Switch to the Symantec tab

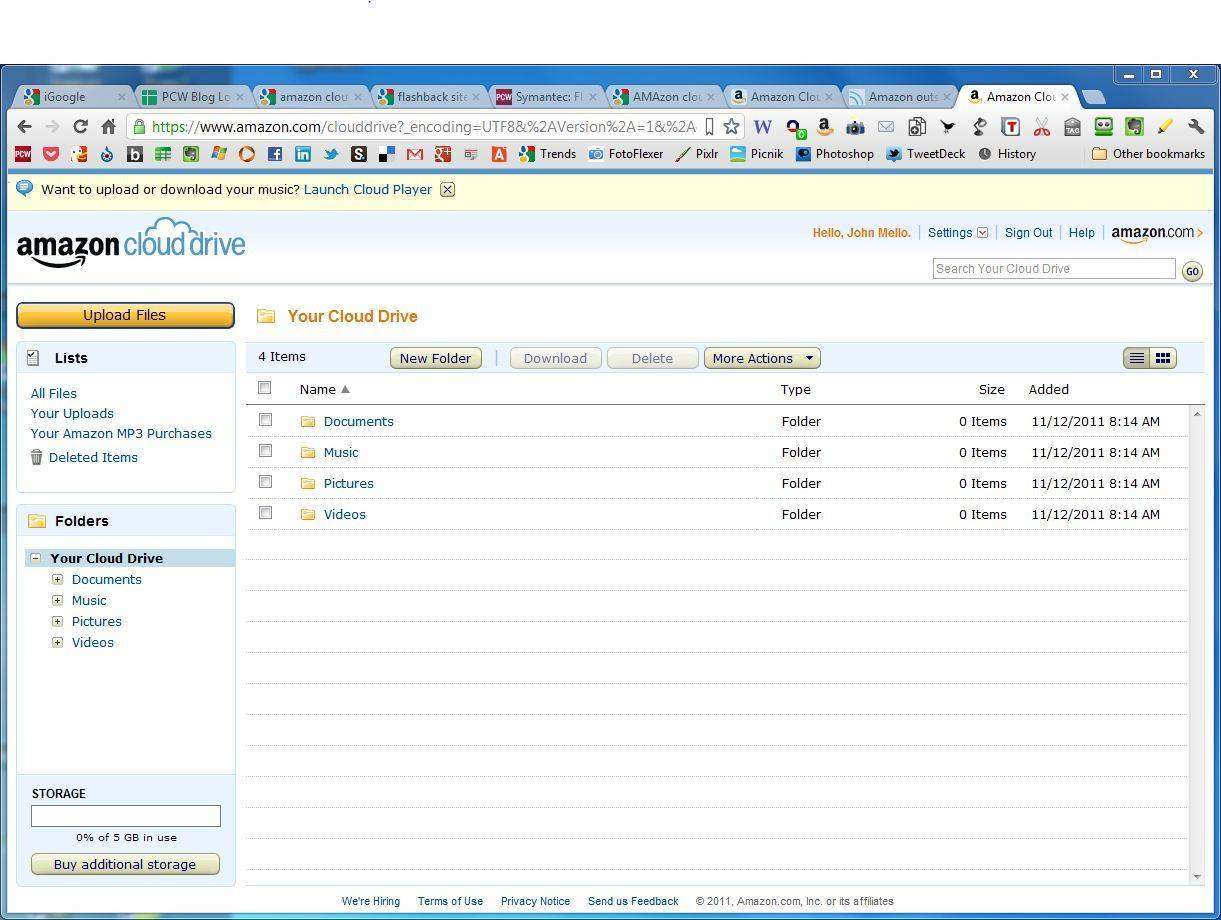[x=547, y=97]
